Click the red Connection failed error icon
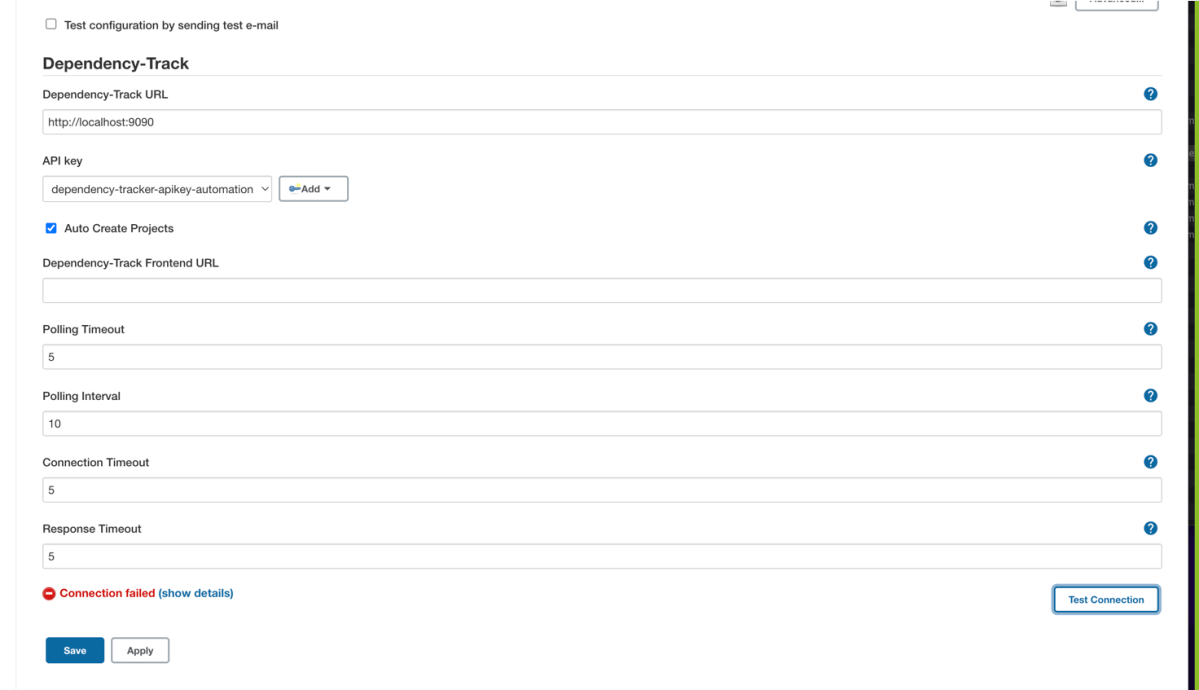This screenshot has width=1199, height=690. [x=49, y=594]
